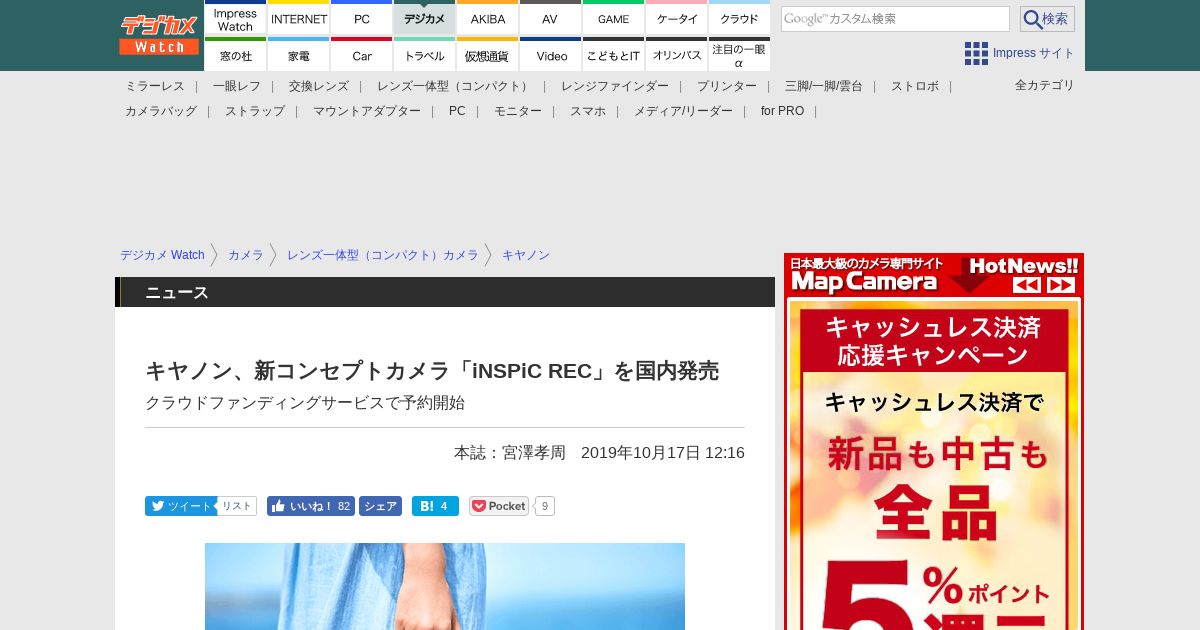Open the Impress Watch tab
This screenshot has width=1200, height=630.
pos(235,18)
